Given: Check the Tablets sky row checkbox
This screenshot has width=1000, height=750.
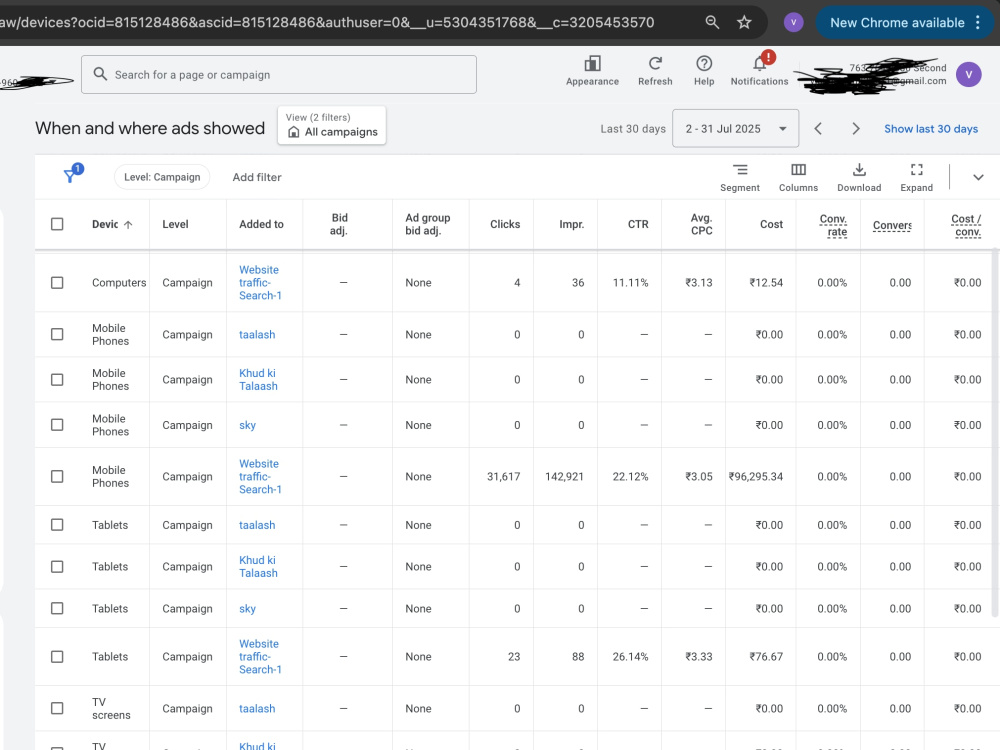Looking at the screenshot, I should [57, 608].
